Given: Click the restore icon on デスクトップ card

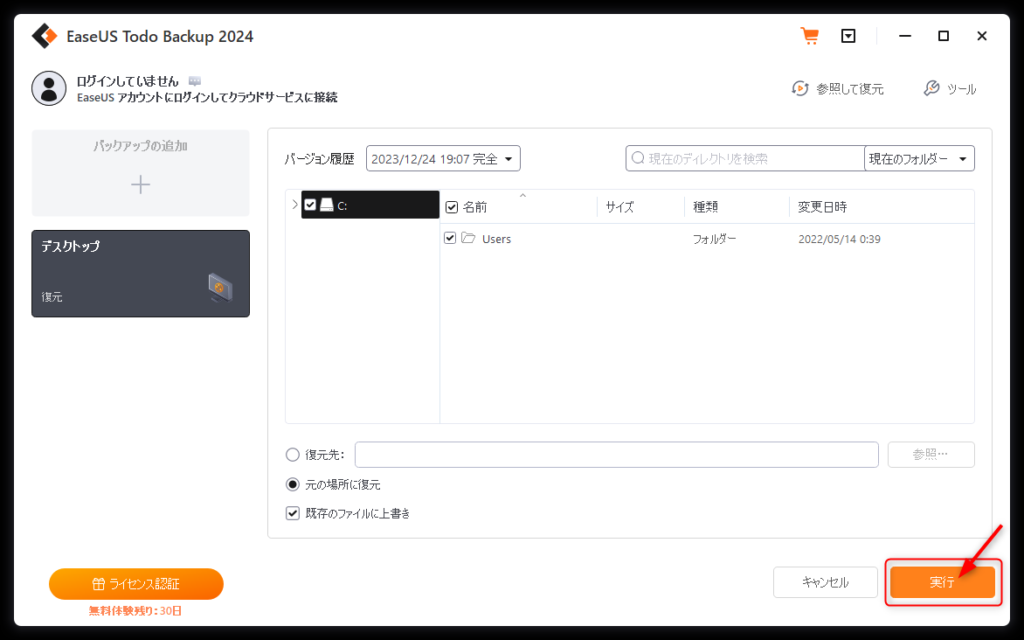Looking at the screenshot, I should [x=220, y=288].
